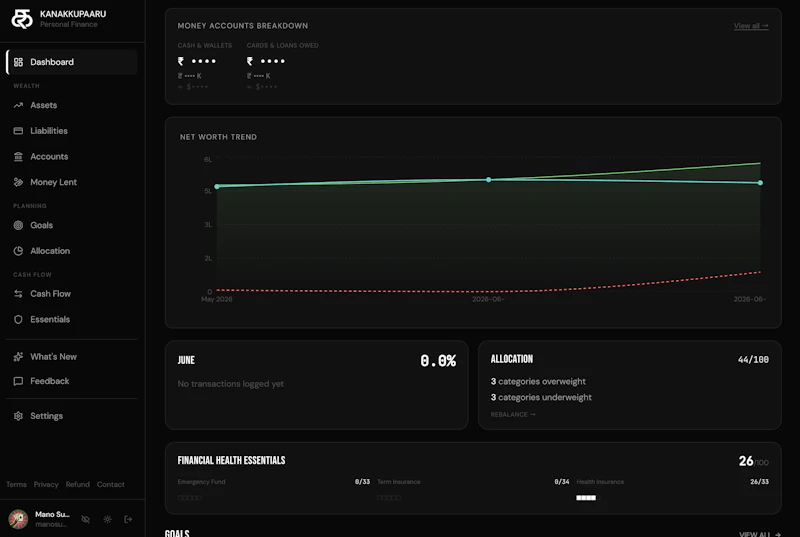Open the Contact link
The width and height of the screenshot is (800, 537).
pyautogui.click(x=111, y=484)
